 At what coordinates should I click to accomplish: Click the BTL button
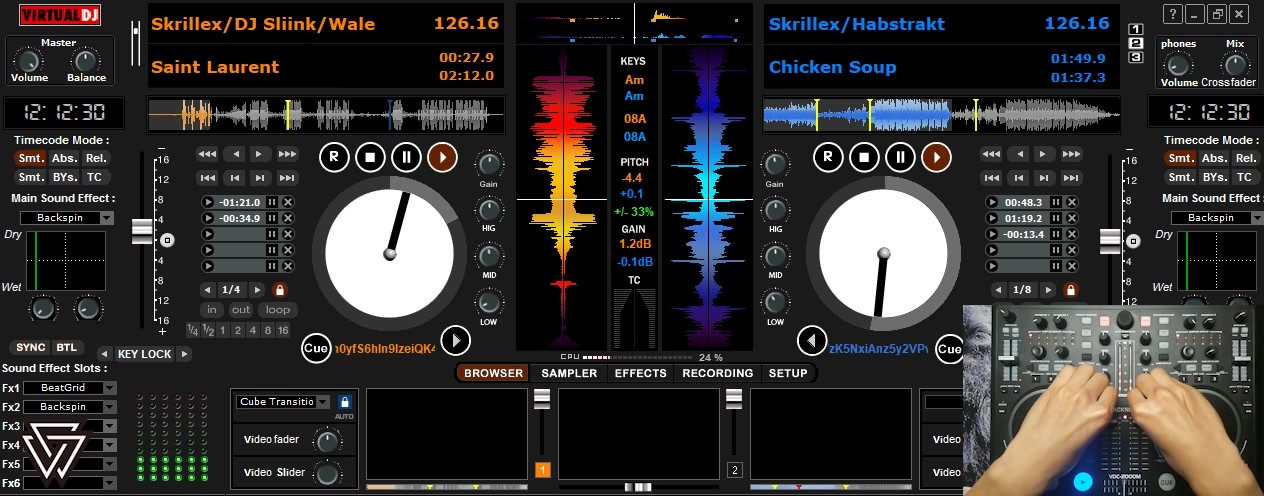tap(66, 347)
